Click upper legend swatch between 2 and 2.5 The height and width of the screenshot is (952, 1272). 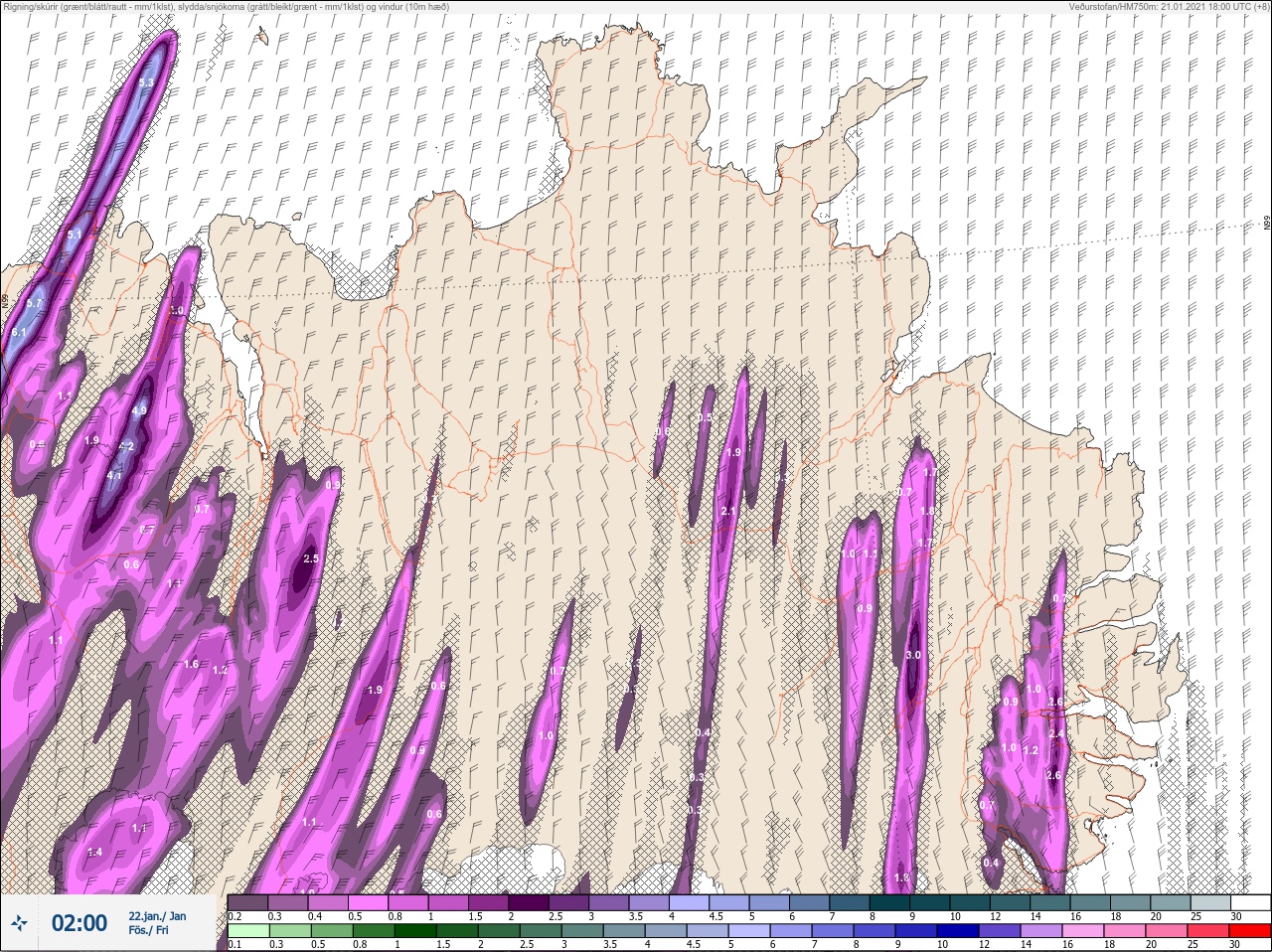[x=529, y=902]
